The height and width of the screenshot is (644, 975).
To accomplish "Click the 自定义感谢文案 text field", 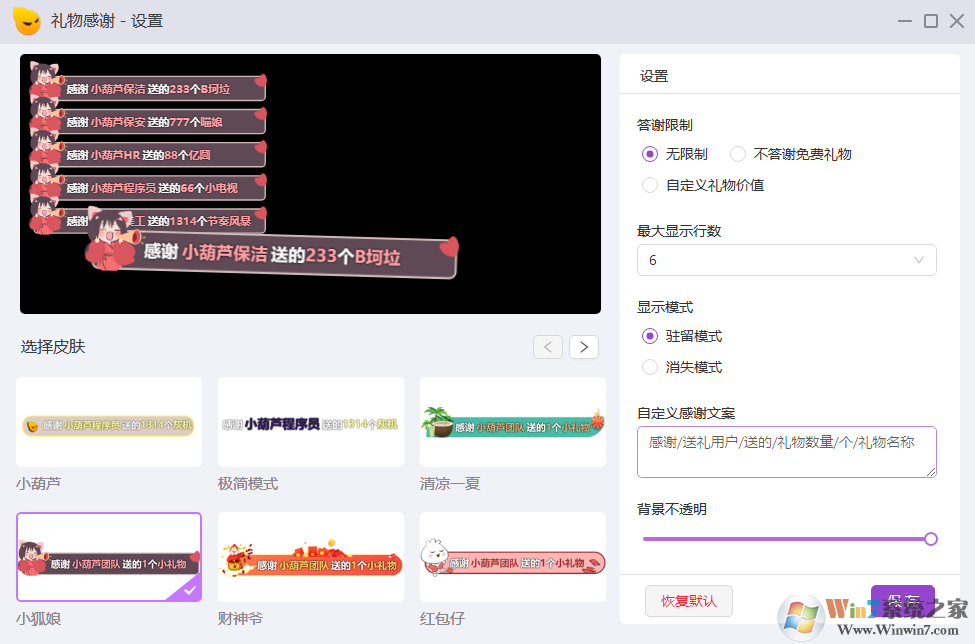I will click(786, 452).
